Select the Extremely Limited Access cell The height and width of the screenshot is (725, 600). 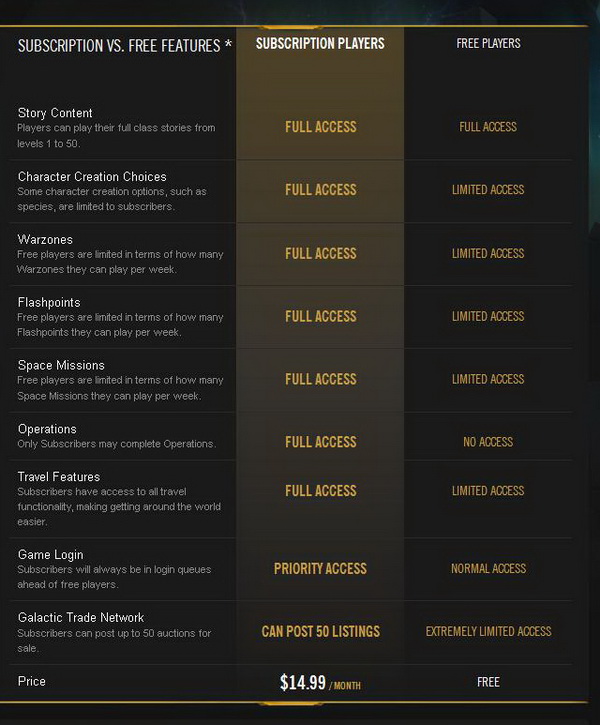(488, 631)
